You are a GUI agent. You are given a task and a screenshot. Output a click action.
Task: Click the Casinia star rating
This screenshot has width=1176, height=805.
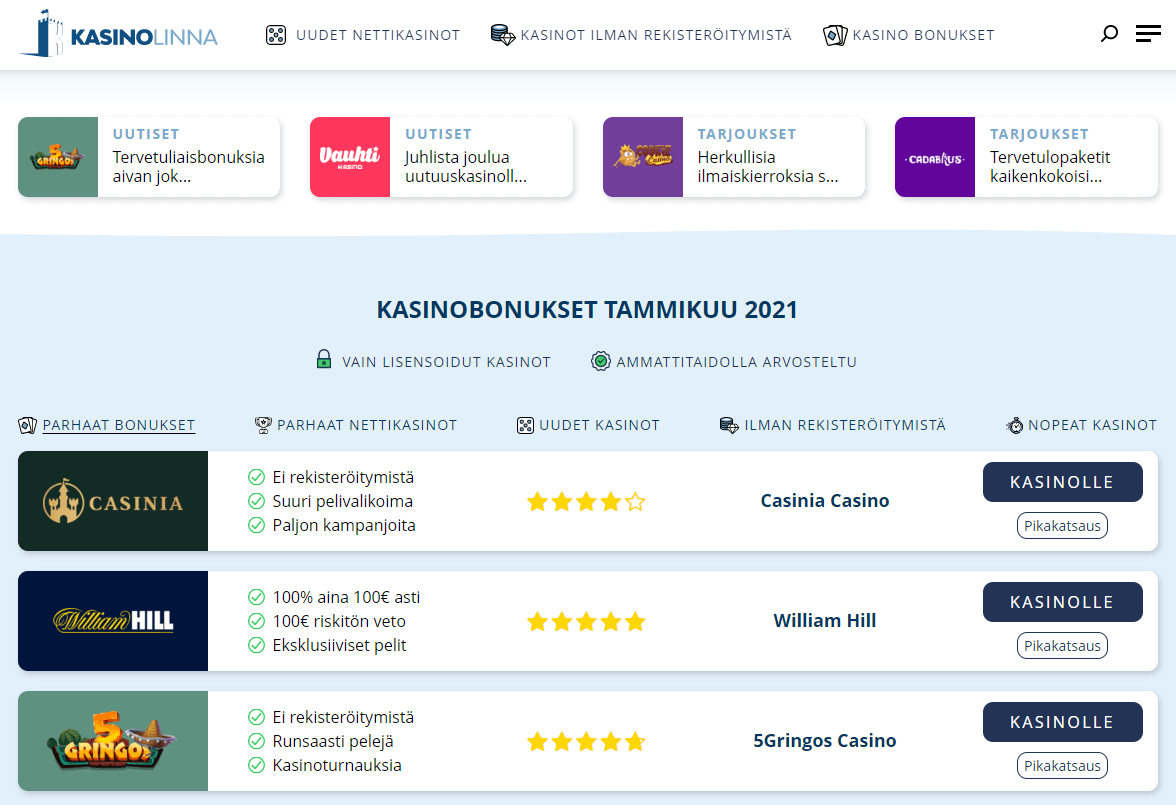click(x=586, y=501)
